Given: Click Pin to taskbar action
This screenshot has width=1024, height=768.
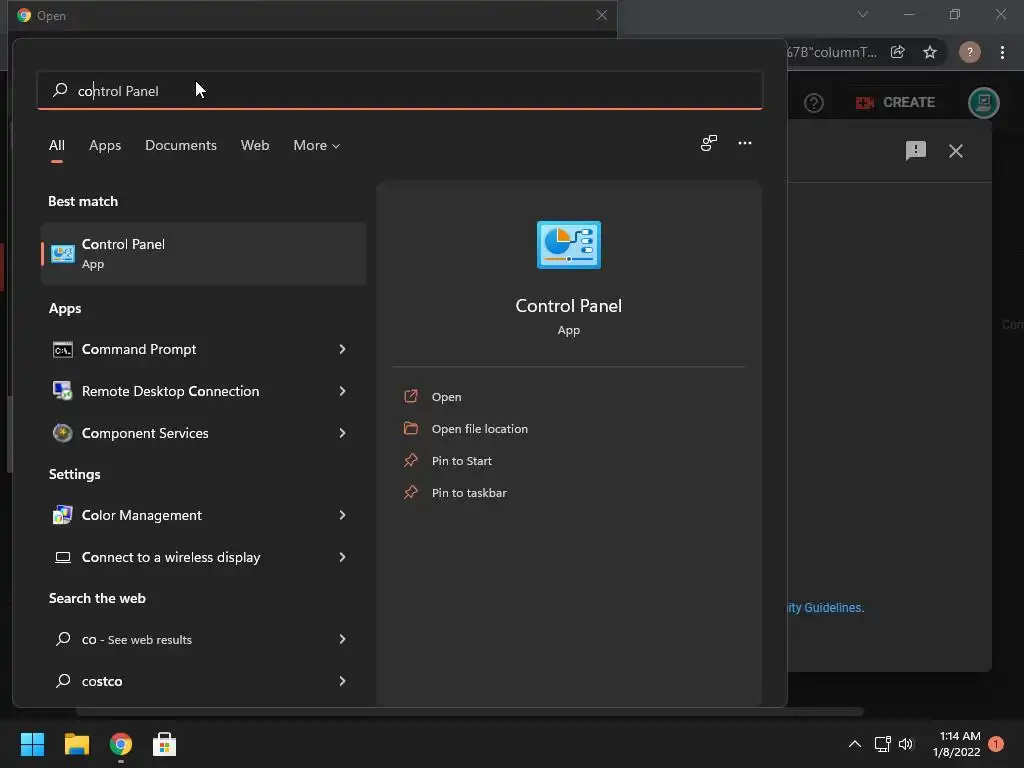Looking at the screenshot, I should (x=469, y=492).
